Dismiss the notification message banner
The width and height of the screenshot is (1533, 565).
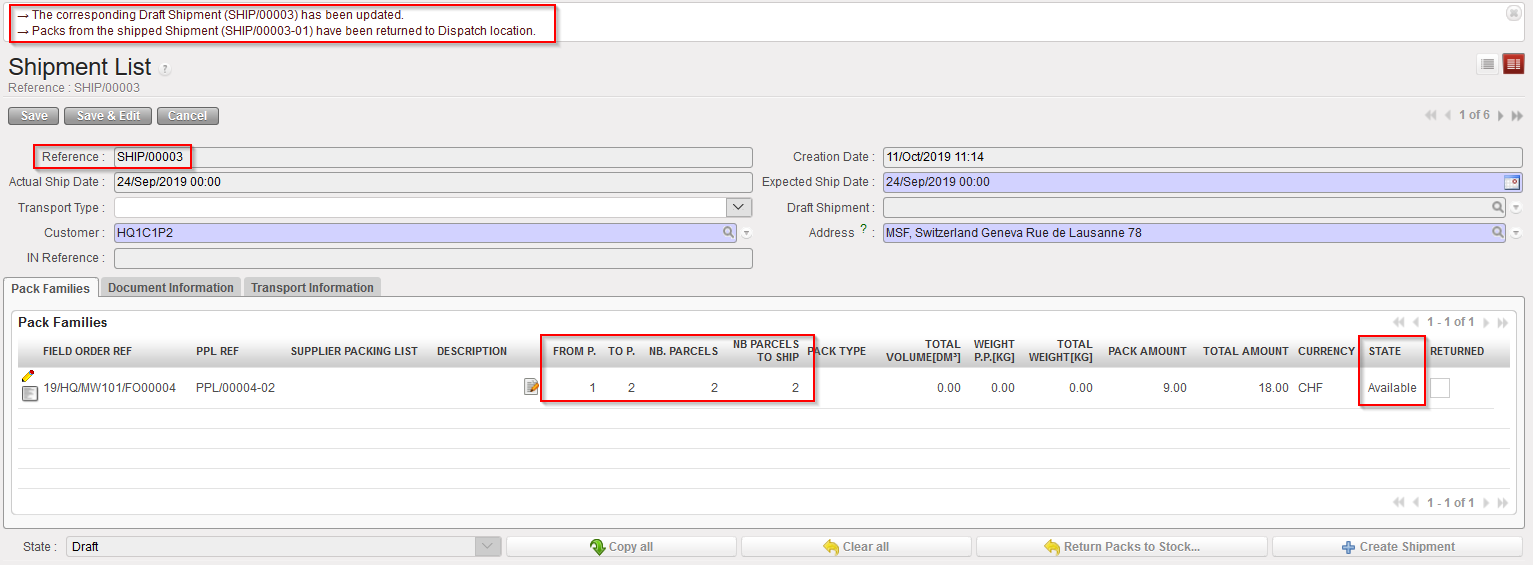(1513, 13)
